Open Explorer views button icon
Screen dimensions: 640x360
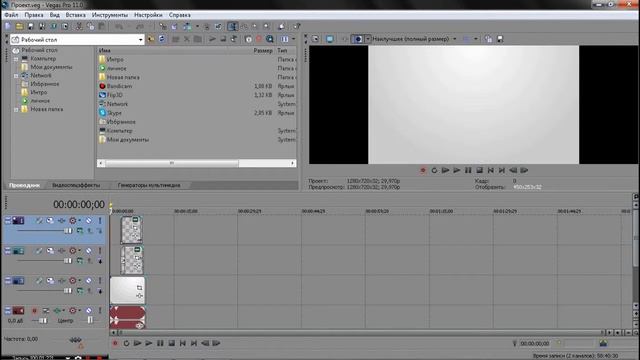(x=285, y=39)
